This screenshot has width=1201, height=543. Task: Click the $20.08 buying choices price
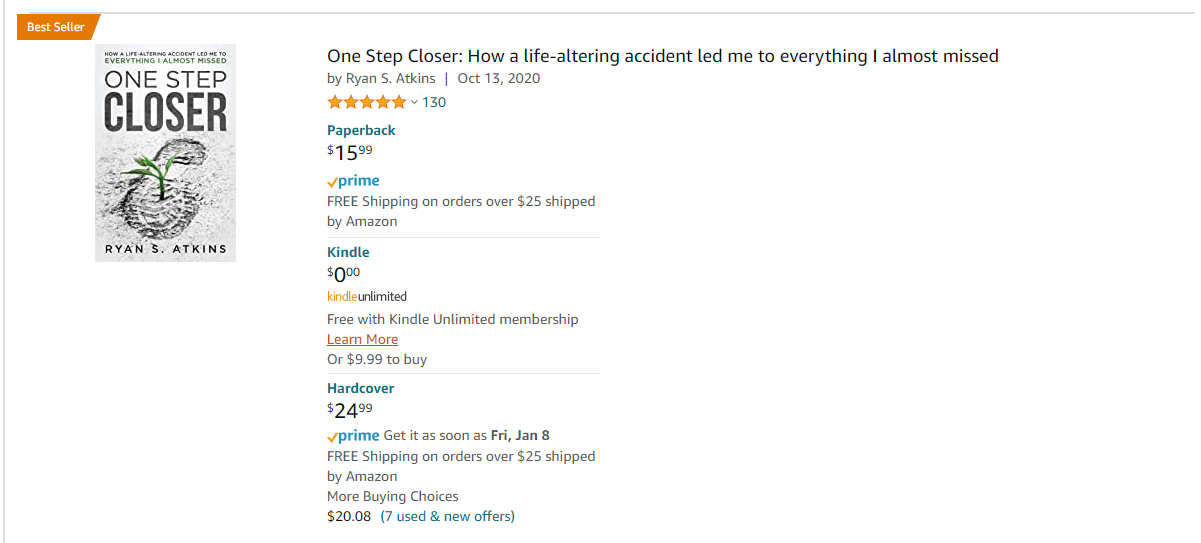click(x=349, y=516)
